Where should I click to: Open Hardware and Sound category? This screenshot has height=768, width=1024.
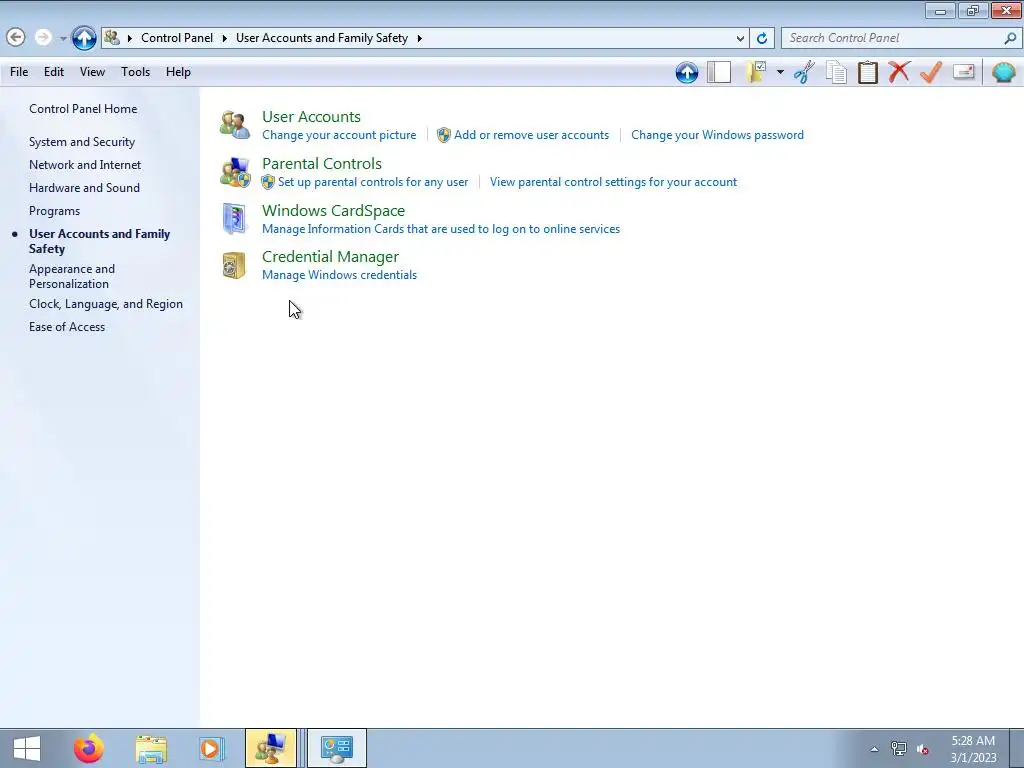tap(84, 187)
